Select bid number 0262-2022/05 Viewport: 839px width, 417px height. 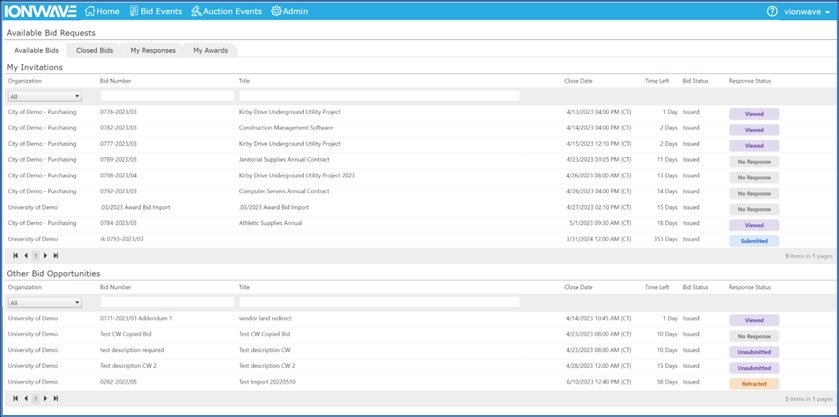(x=118, y=382)
